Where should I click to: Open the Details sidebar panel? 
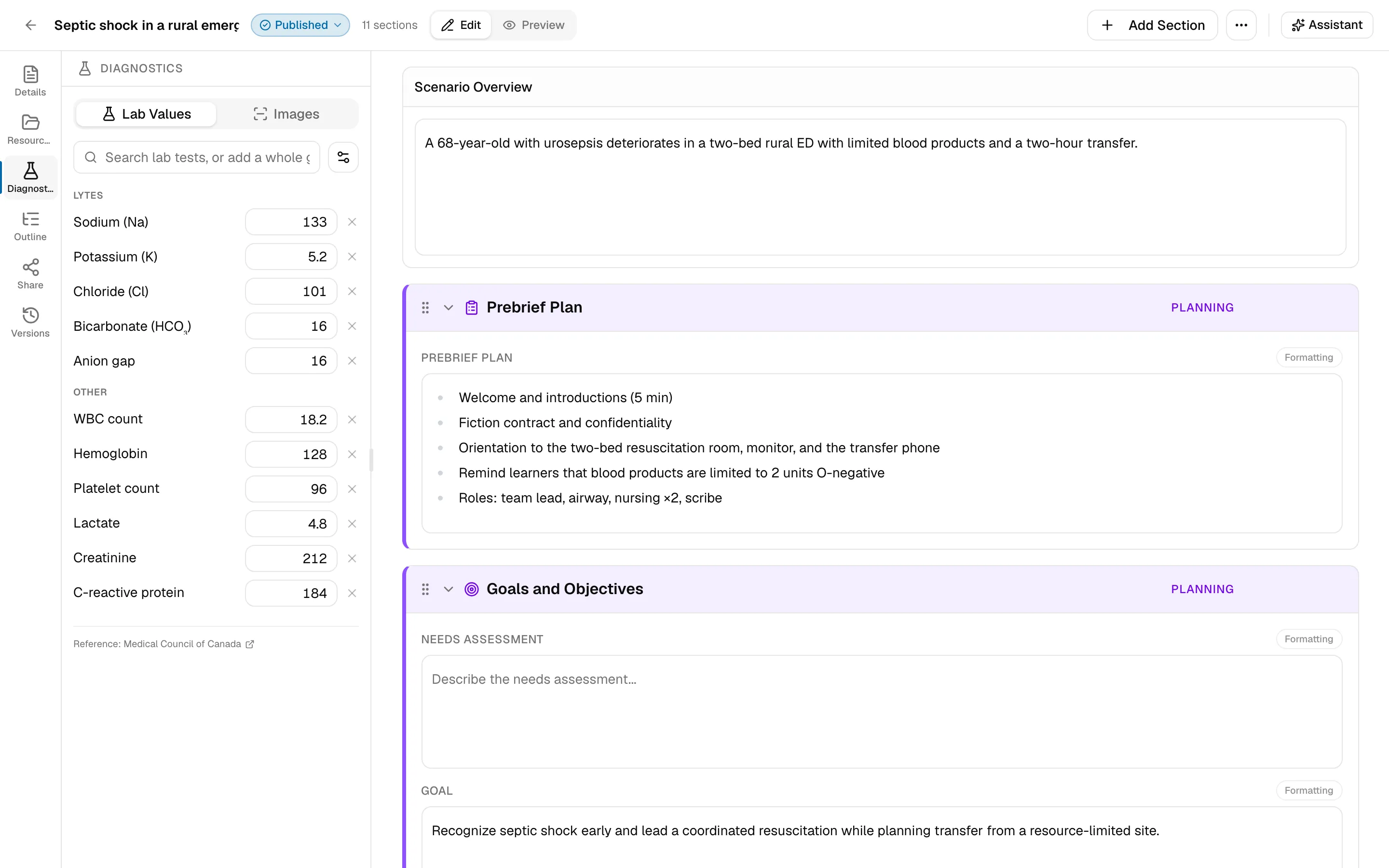click(30, 81)
